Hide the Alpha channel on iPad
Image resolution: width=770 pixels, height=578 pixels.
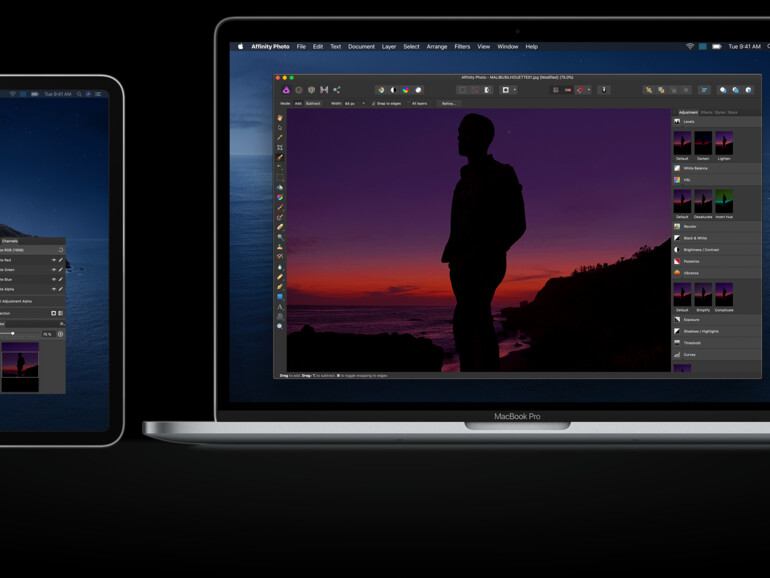[54, 289]
